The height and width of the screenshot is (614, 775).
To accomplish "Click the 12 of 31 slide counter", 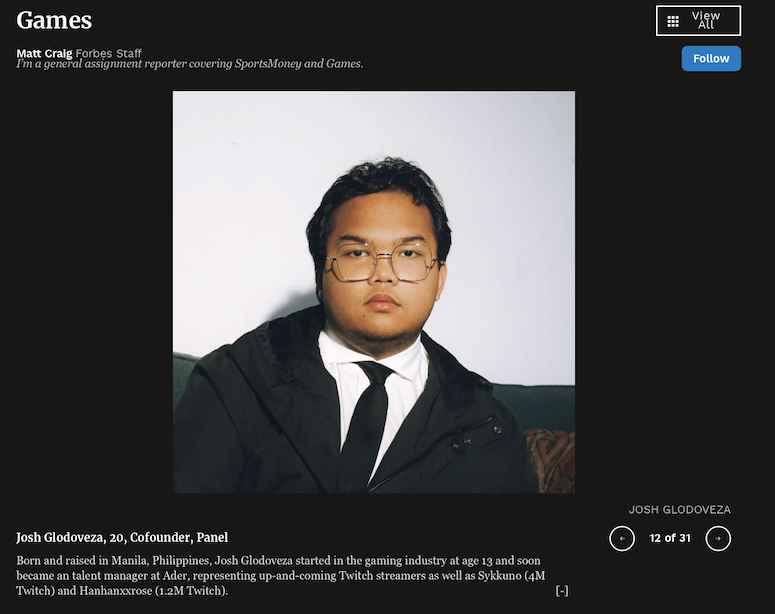I will 670,538.
